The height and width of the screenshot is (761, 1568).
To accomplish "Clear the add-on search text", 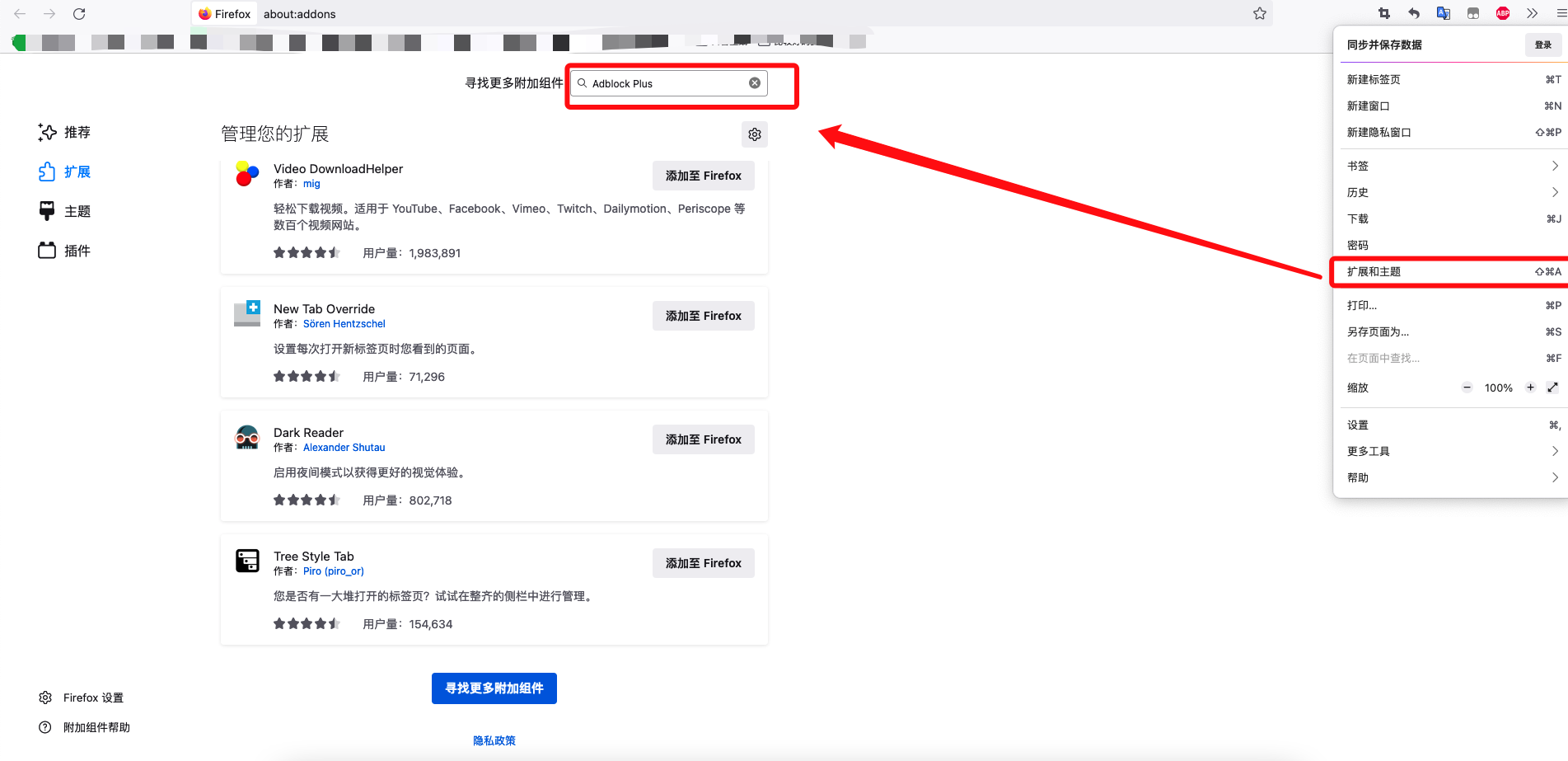I will [755, 83].
